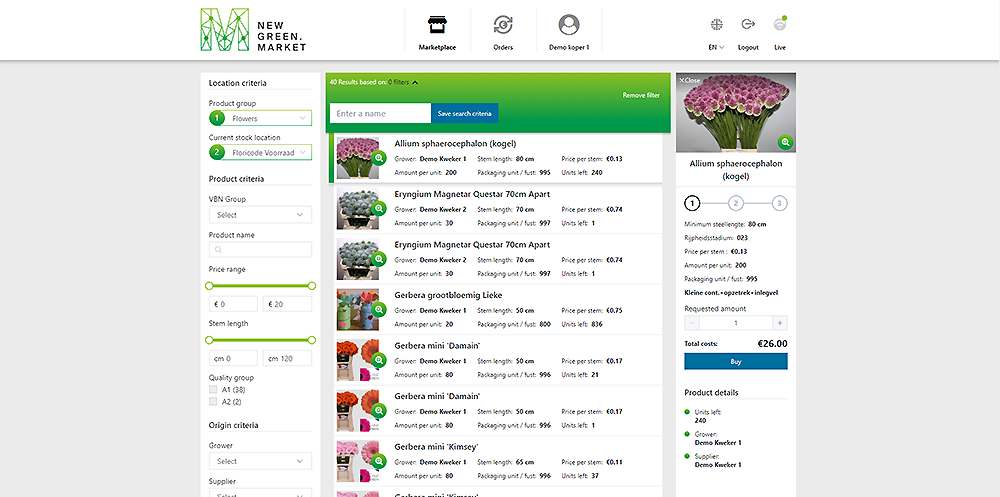This screenshot has width=1000, height=497.
Task: Check the A2 (2) quality checkbox
Action: pyautogui.click(x=213, y=401)
